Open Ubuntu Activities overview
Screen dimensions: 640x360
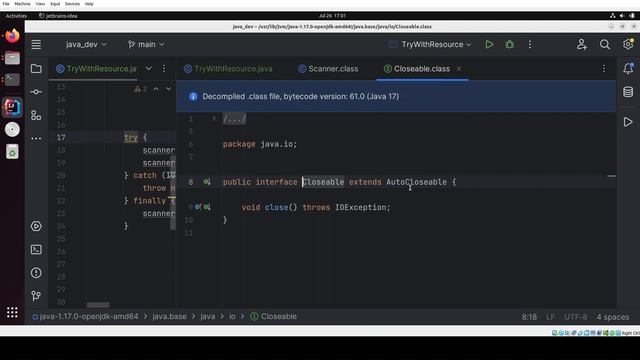point(16,16)
